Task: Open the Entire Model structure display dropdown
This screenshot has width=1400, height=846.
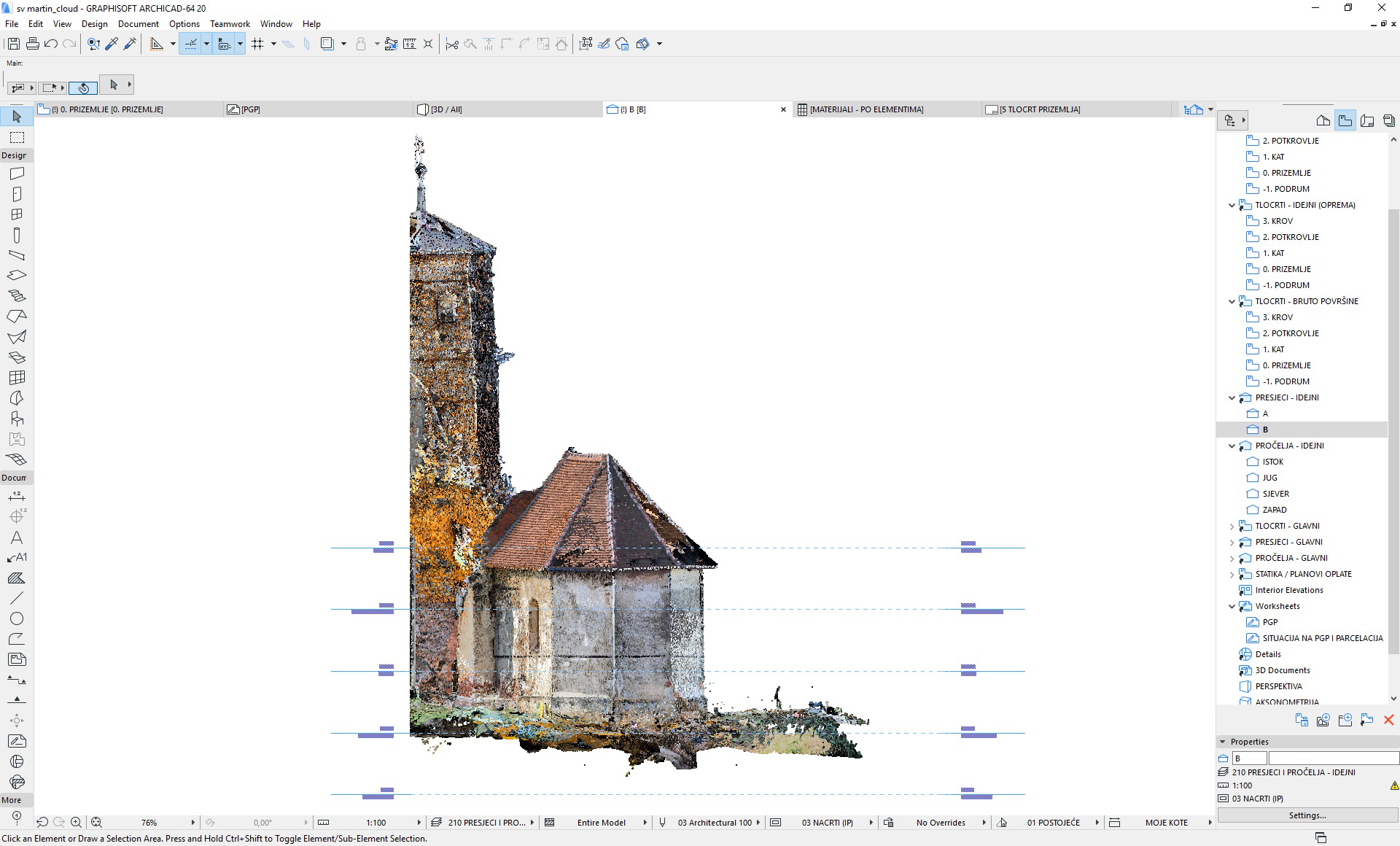Action: coord(645,823)
